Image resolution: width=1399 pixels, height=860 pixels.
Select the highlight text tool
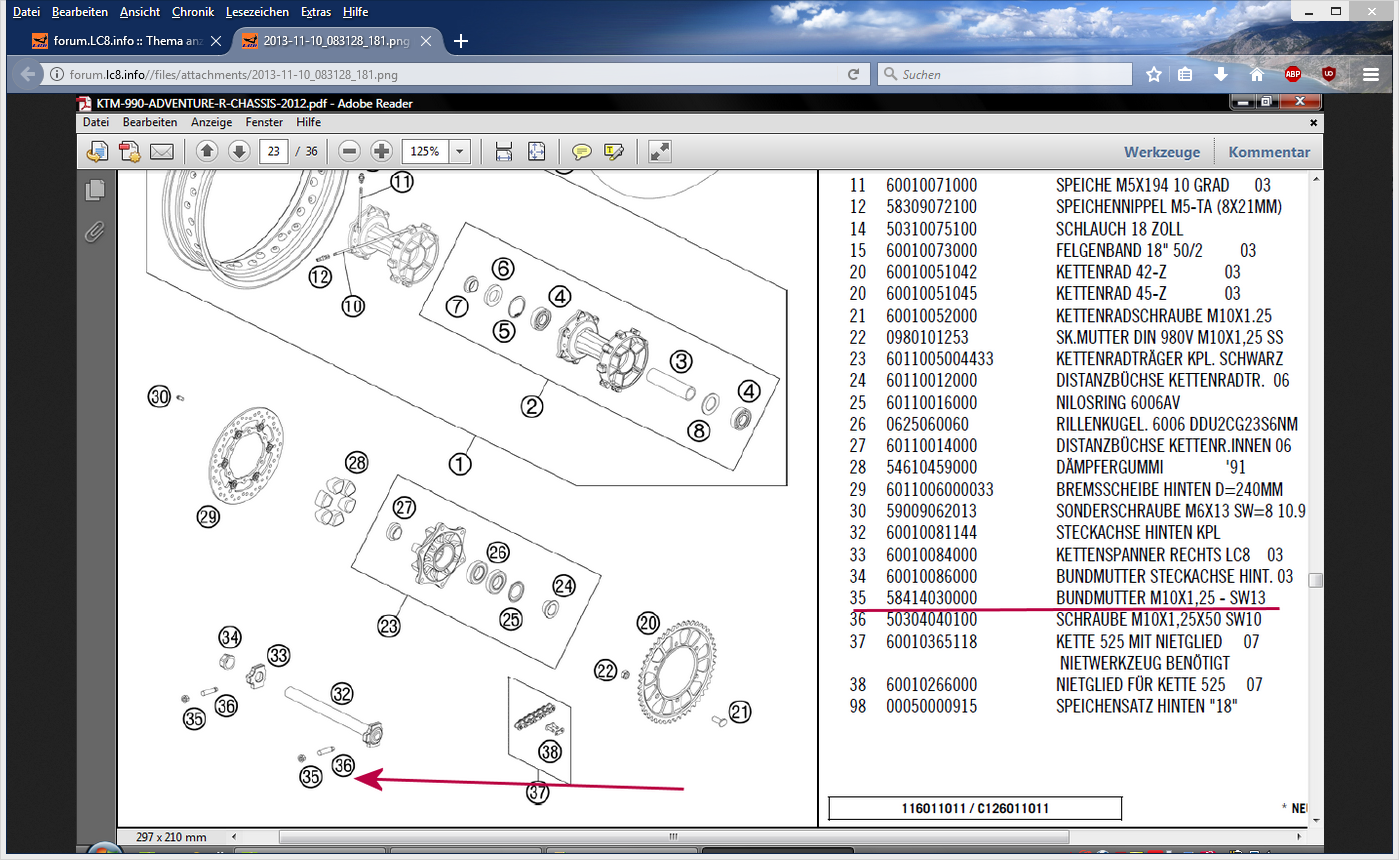613,152
